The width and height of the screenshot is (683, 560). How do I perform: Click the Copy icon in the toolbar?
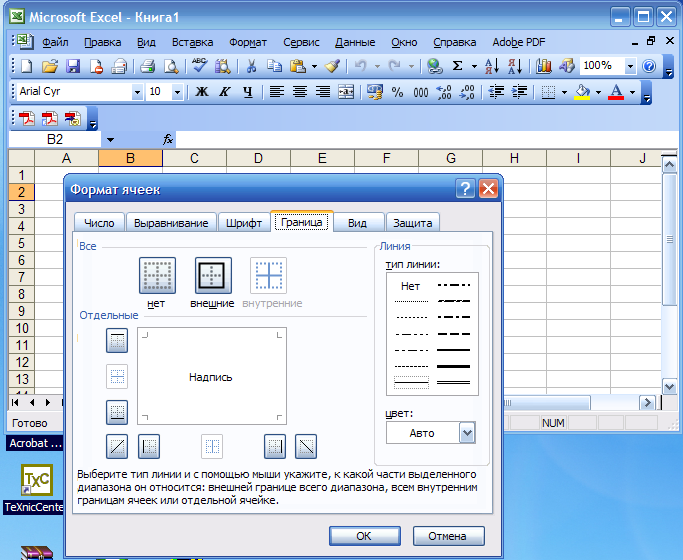pyautogui.click(x=274, y=66)
